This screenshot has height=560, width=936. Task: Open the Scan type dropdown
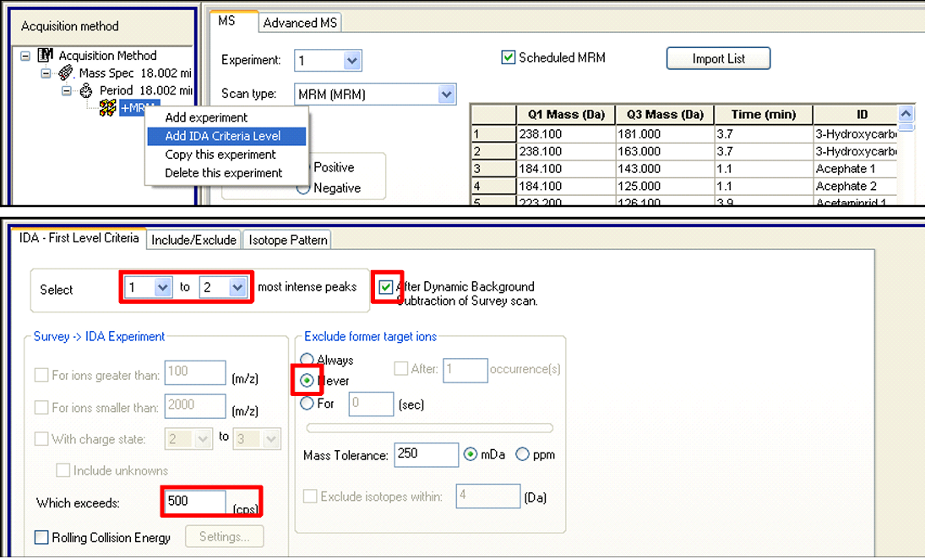pos(446,94)
